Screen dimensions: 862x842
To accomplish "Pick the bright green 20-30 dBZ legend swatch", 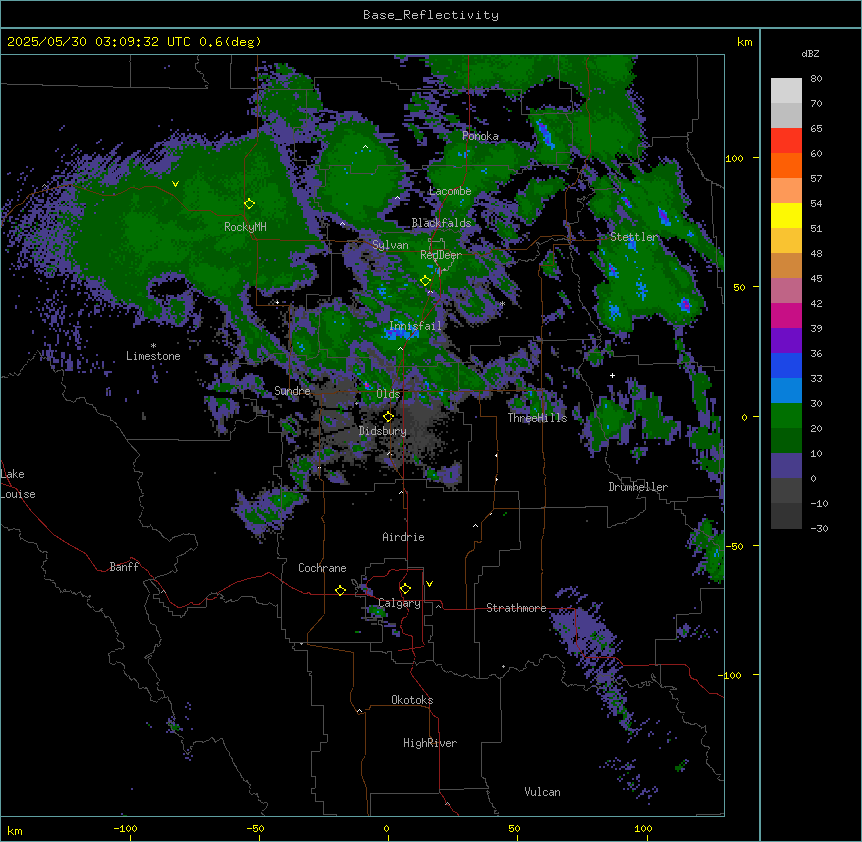I will tap(786, 416).
